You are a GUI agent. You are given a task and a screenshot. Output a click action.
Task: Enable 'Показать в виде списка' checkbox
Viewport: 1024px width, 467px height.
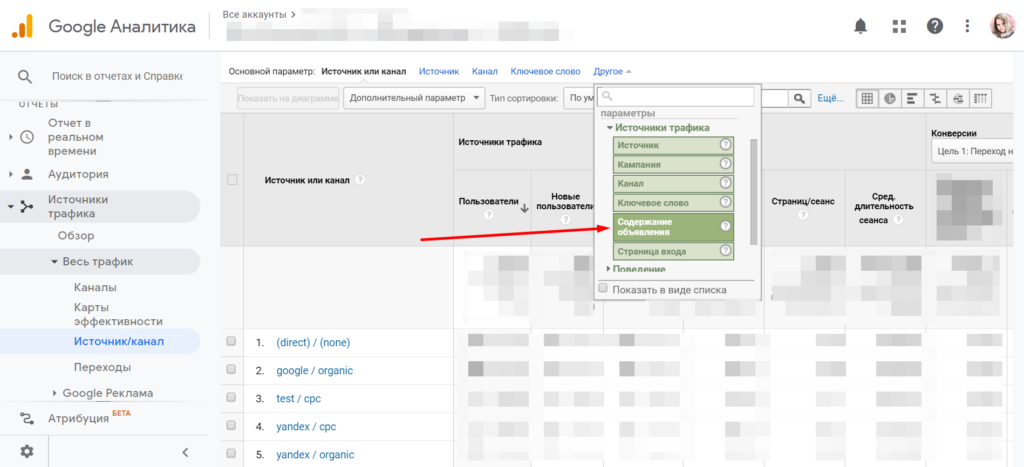pyautogui.click(x=603, y=289)
